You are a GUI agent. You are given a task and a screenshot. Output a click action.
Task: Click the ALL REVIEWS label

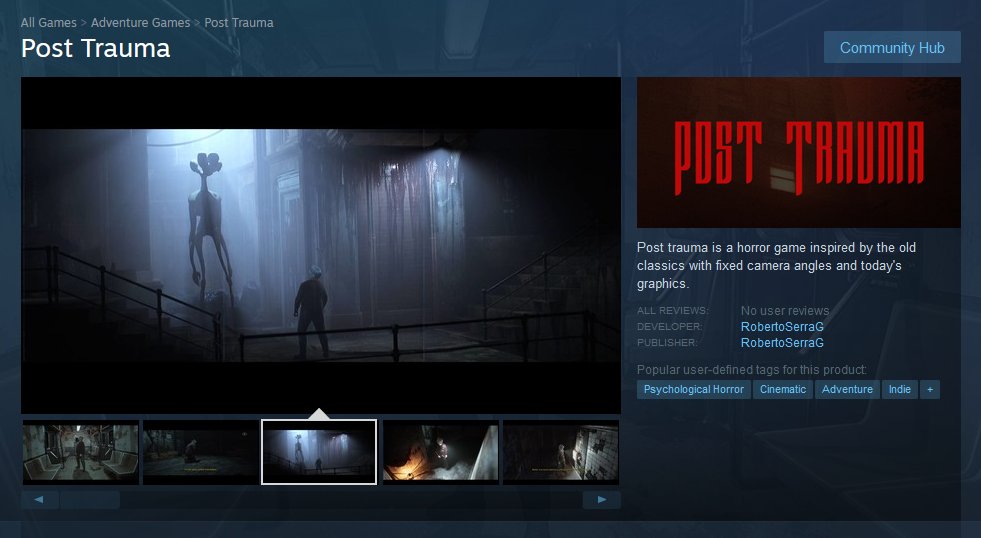pyautogui.click(x=672, y=310)
